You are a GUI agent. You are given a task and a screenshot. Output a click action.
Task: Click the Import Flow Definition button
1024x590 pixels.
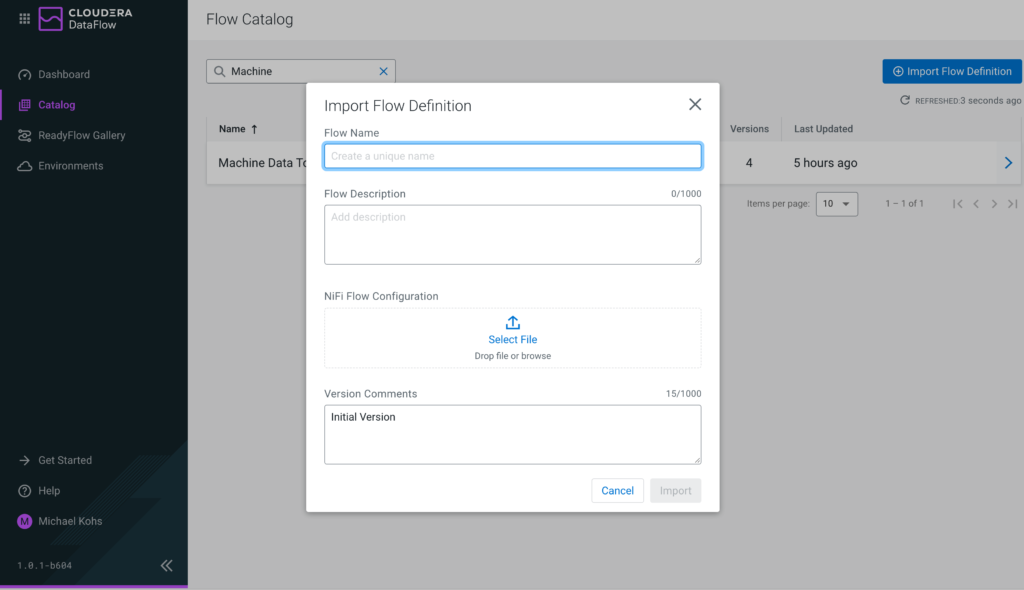(x=951, y=71)
